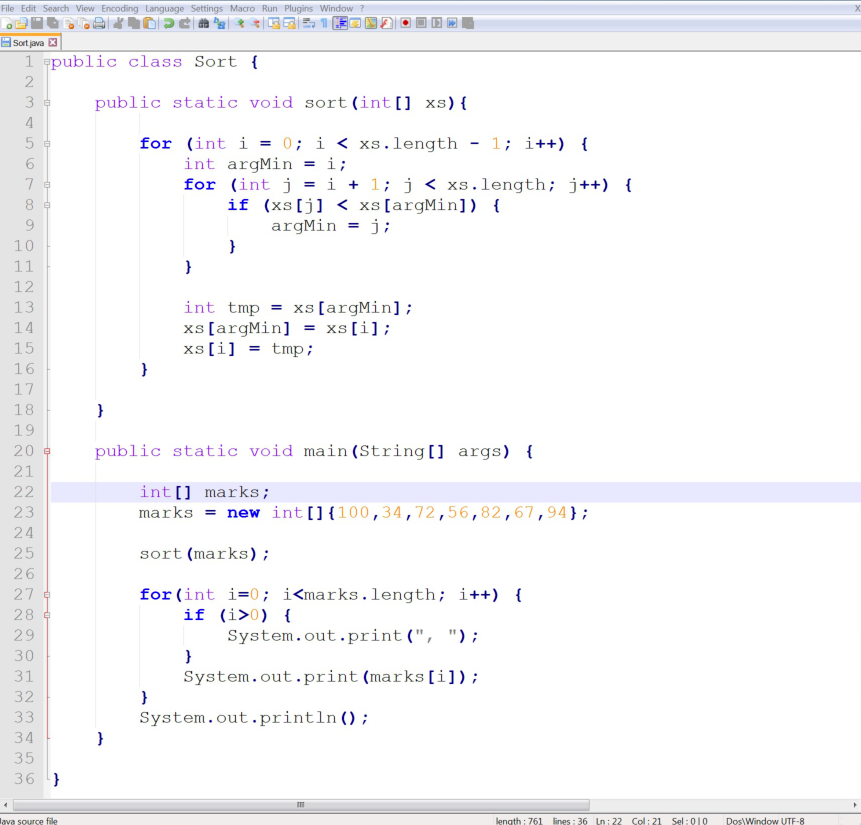Toggle Show All Characters pilcrow icon

(324, 23)
